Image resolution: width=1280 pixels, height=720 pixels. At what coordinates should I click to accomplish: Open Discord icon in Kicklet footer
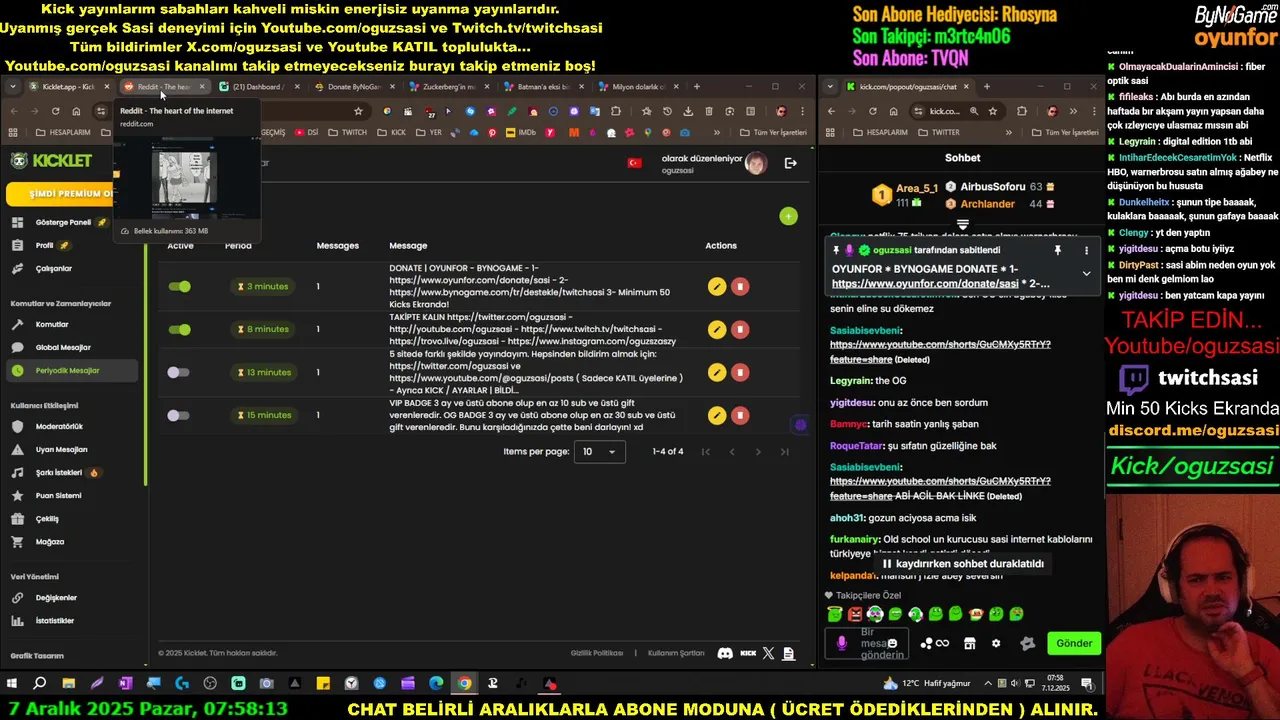click(725, 653)
